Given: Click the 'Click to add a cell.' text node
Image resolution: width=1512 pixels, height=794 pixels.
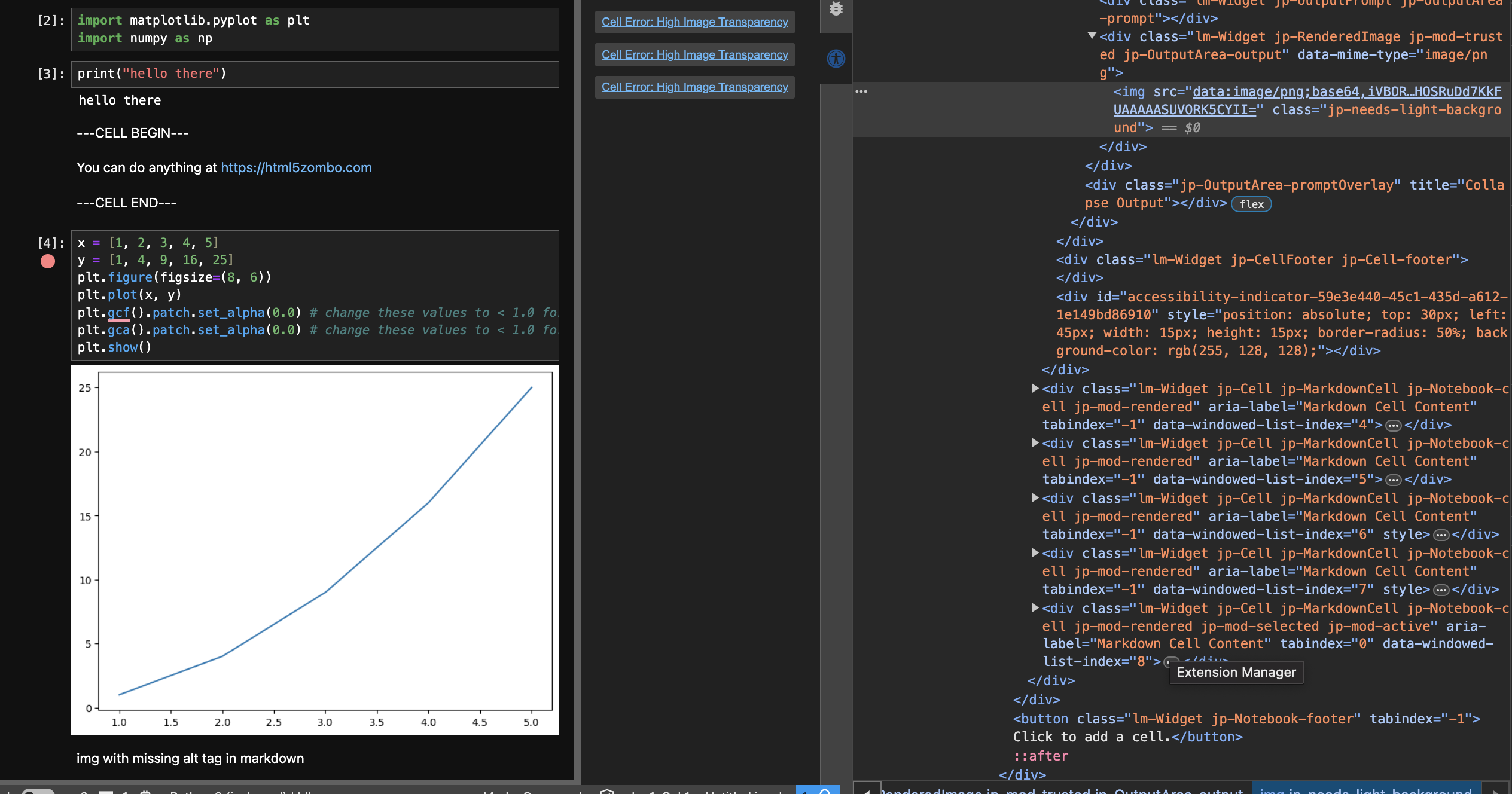Looking at the screenshot, I should point(1092,737).
